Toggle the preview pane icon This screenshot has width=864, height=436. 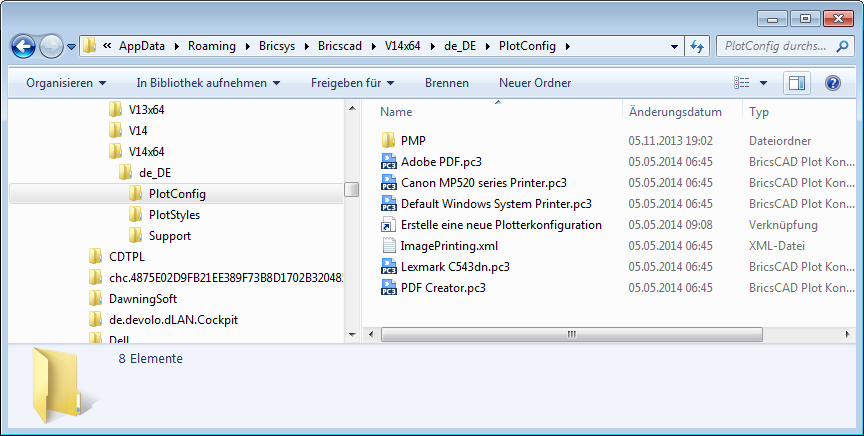(x=796, y=83)
